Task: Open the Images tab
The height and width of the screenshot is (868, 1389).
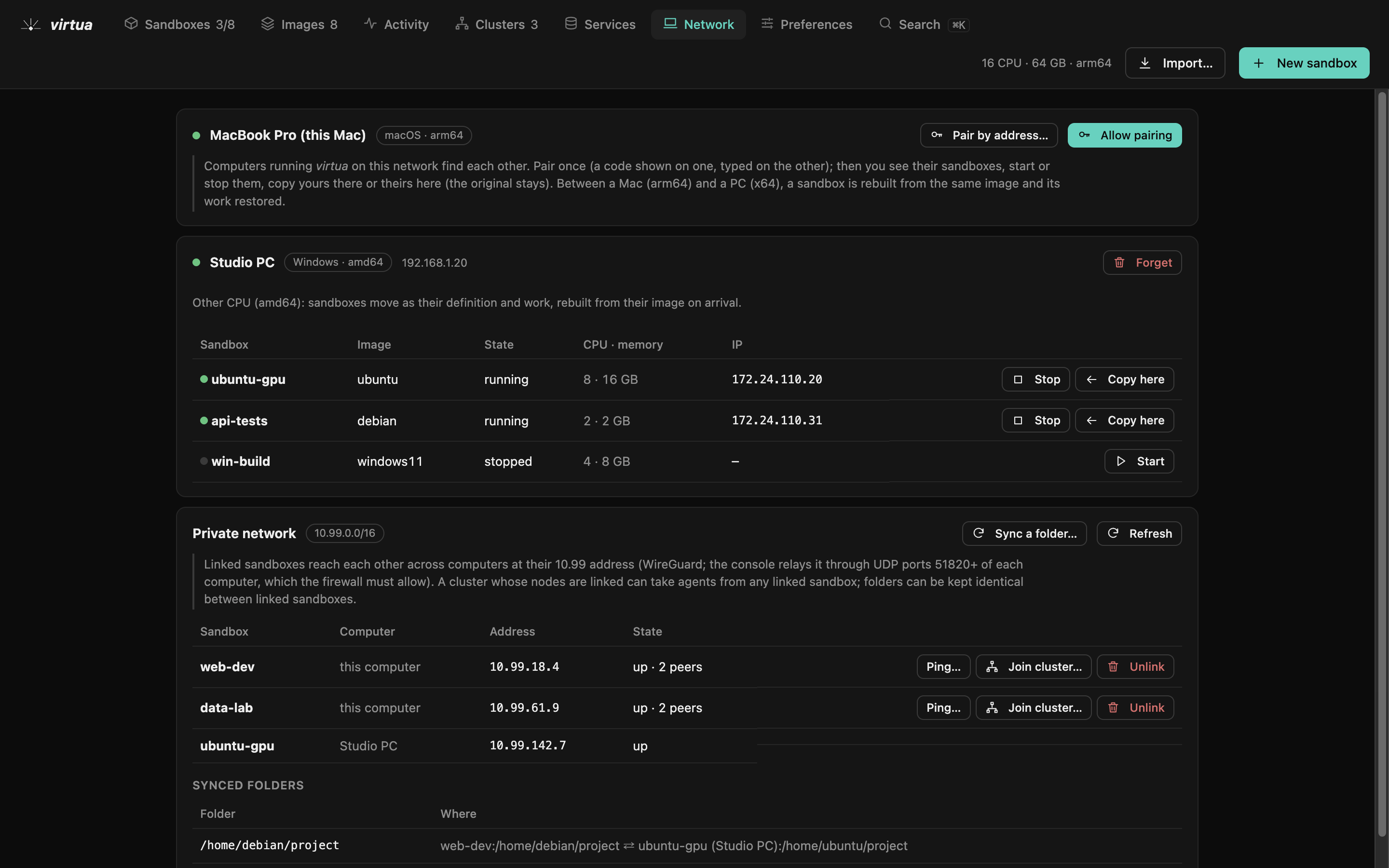Action: point(299,25)
